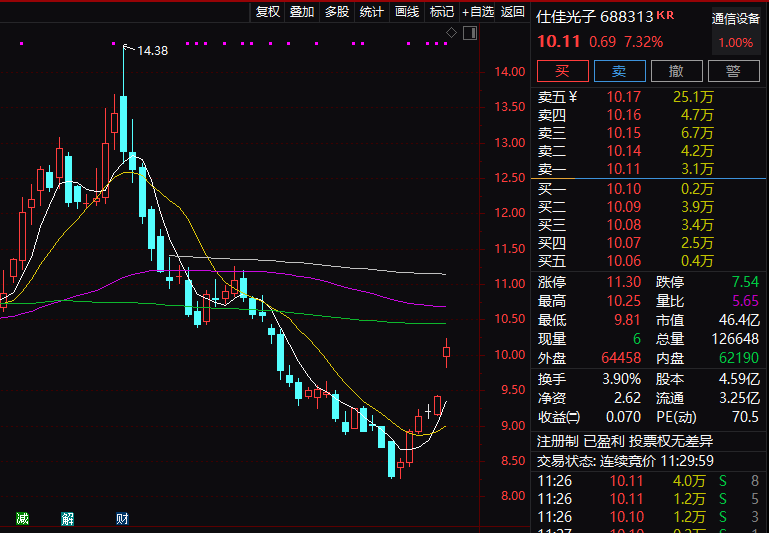Click the 财 marker at chart bottom
This screenshot has width=769, height=533.
[122, 518]
